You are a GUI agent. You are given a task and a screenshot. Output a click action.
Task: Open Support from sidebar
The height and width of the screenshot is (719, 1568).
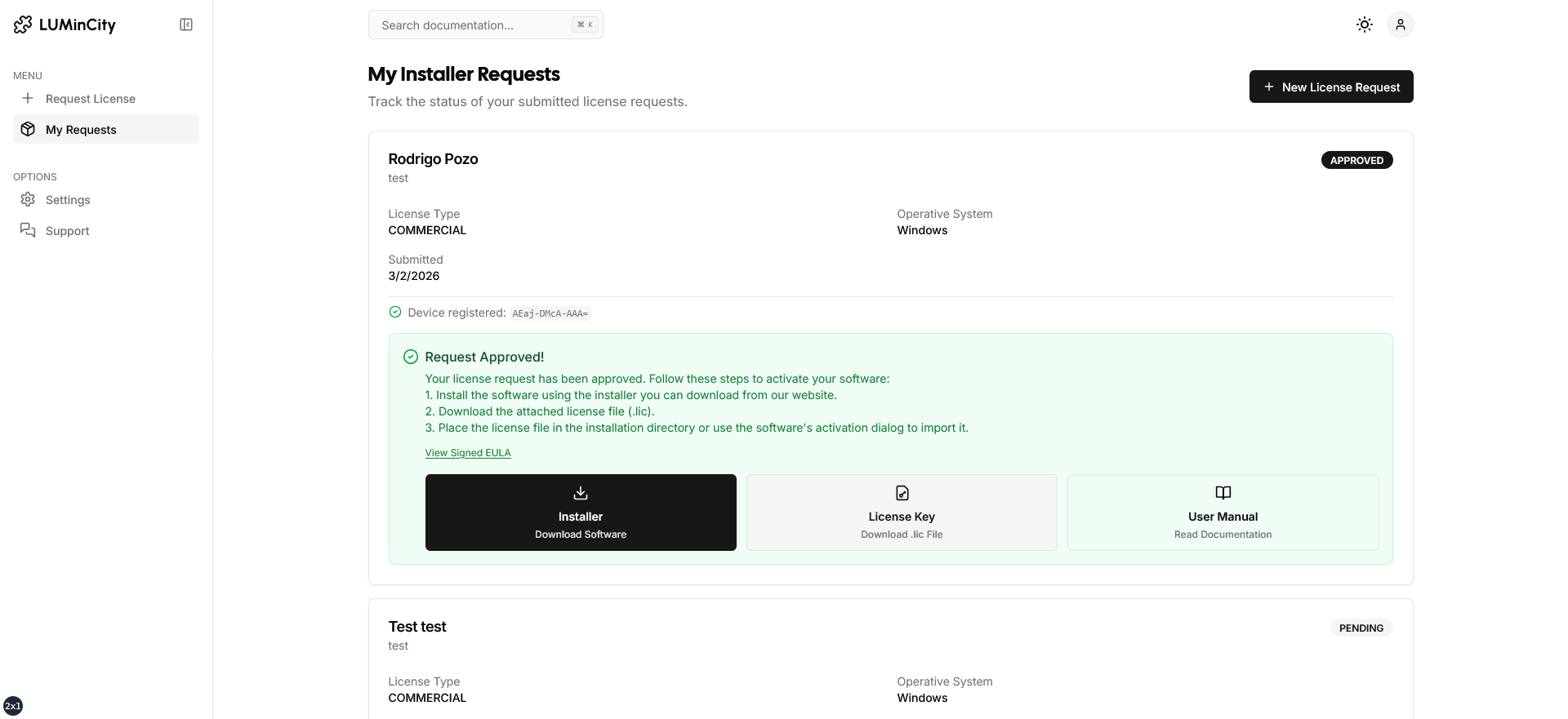pyautogui.click(x=106, y=231)
